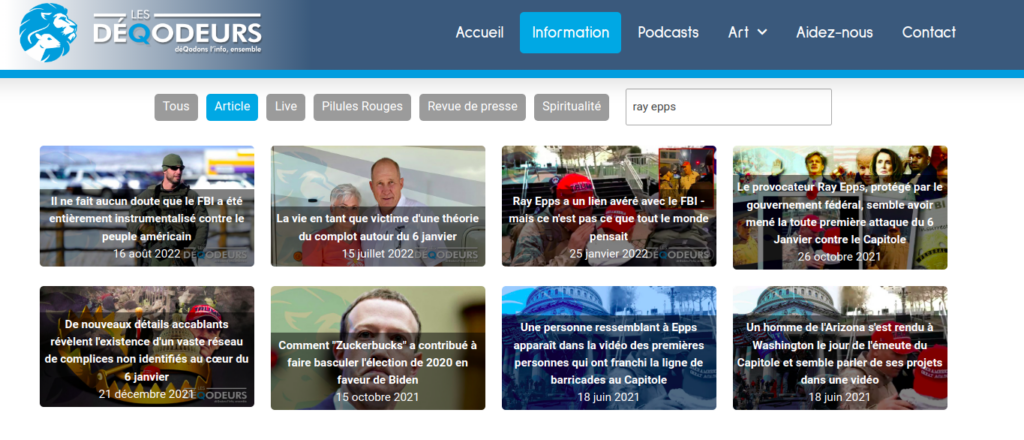Screen dimensions: 1024x440
Task: Select the Live filter
Action: (x=285, y=107)
